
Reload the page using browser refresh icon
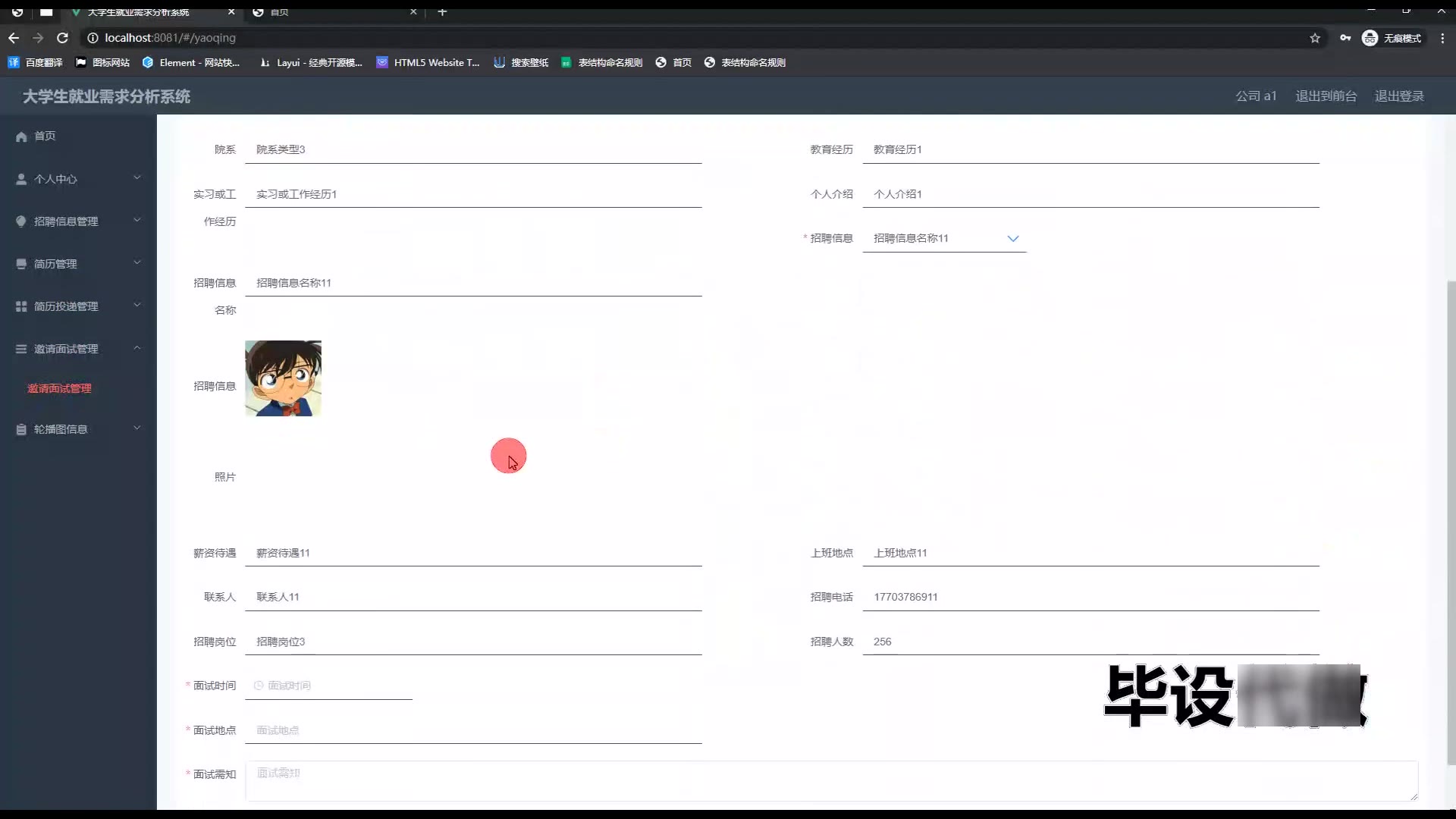point(63,38)
